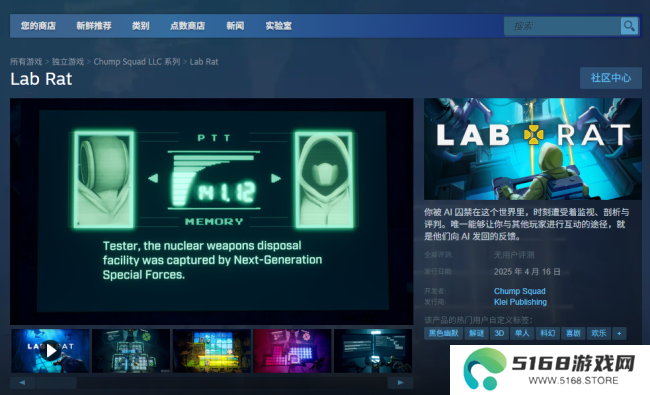The width and height of the screenshot is (650, 395).
Task: Open the 您的商店 menu
Action: (38, 26)
